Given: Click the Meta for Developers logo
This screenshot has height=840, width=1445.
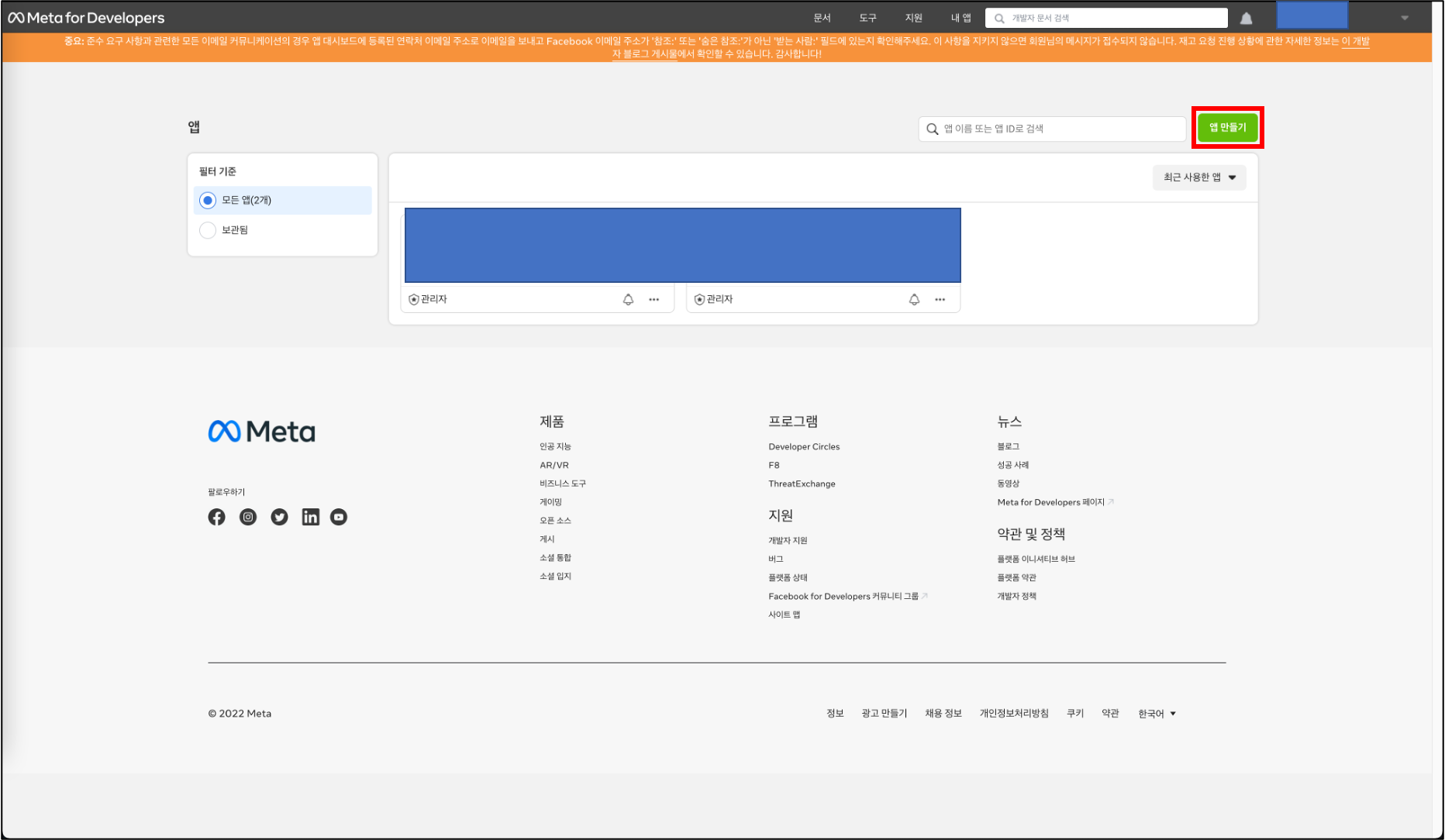Looking at the screenshot, I should 86,18.
